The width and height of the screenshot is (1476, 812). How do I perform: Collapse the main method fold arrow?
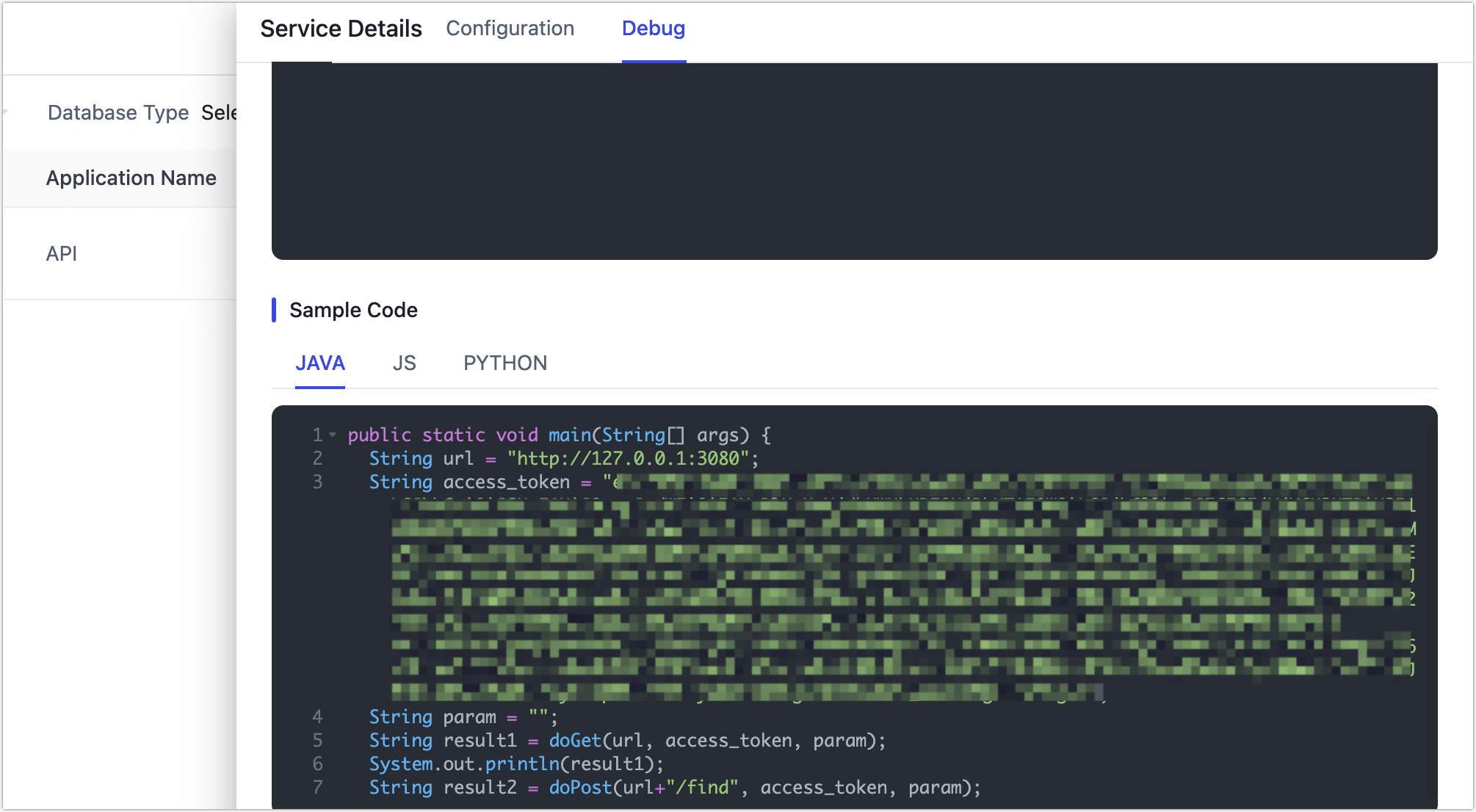(333, 435)
